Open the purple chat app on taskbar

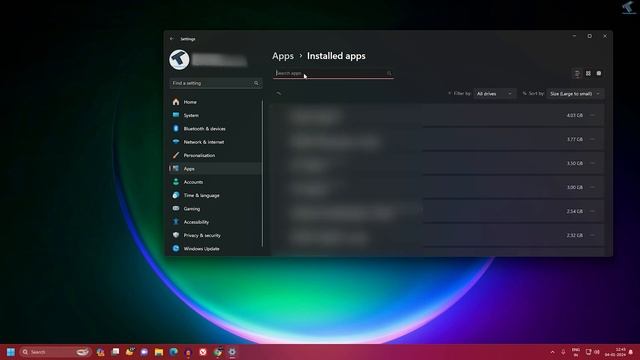(144, 352)
